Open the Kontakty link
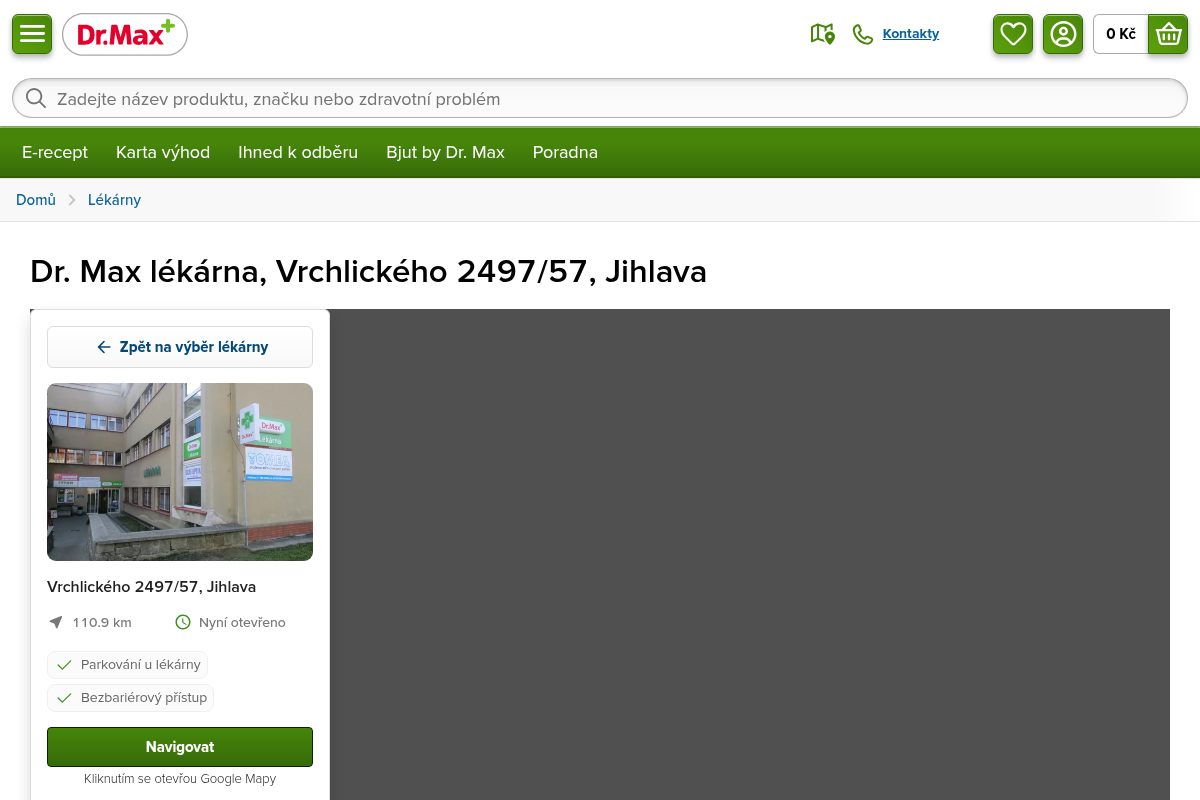 tap(910, 34)
